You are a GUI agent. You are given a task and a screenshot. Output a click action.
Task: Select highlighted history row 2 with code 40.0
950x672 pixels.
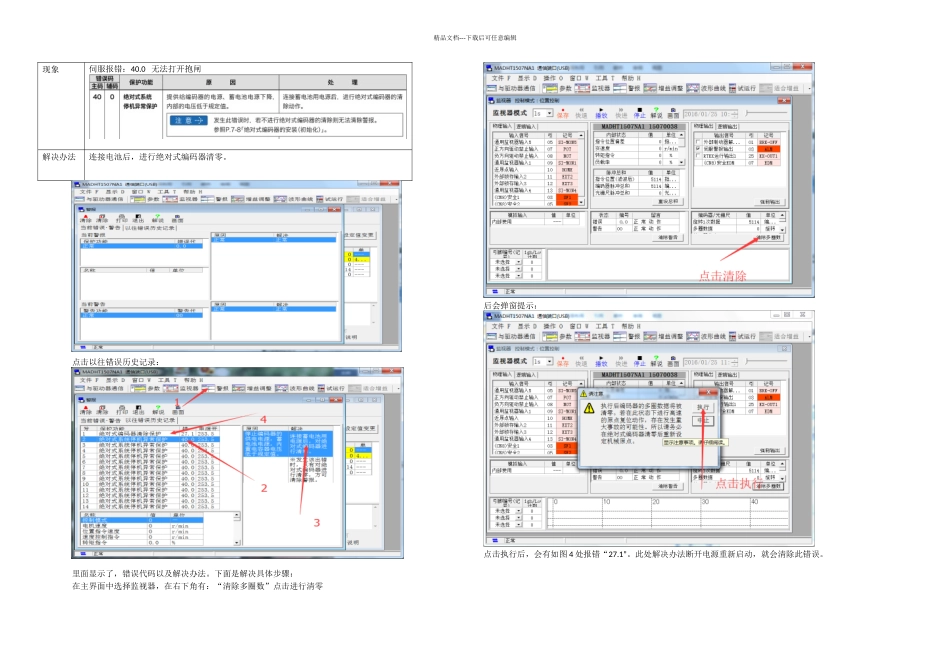point(150,439)
